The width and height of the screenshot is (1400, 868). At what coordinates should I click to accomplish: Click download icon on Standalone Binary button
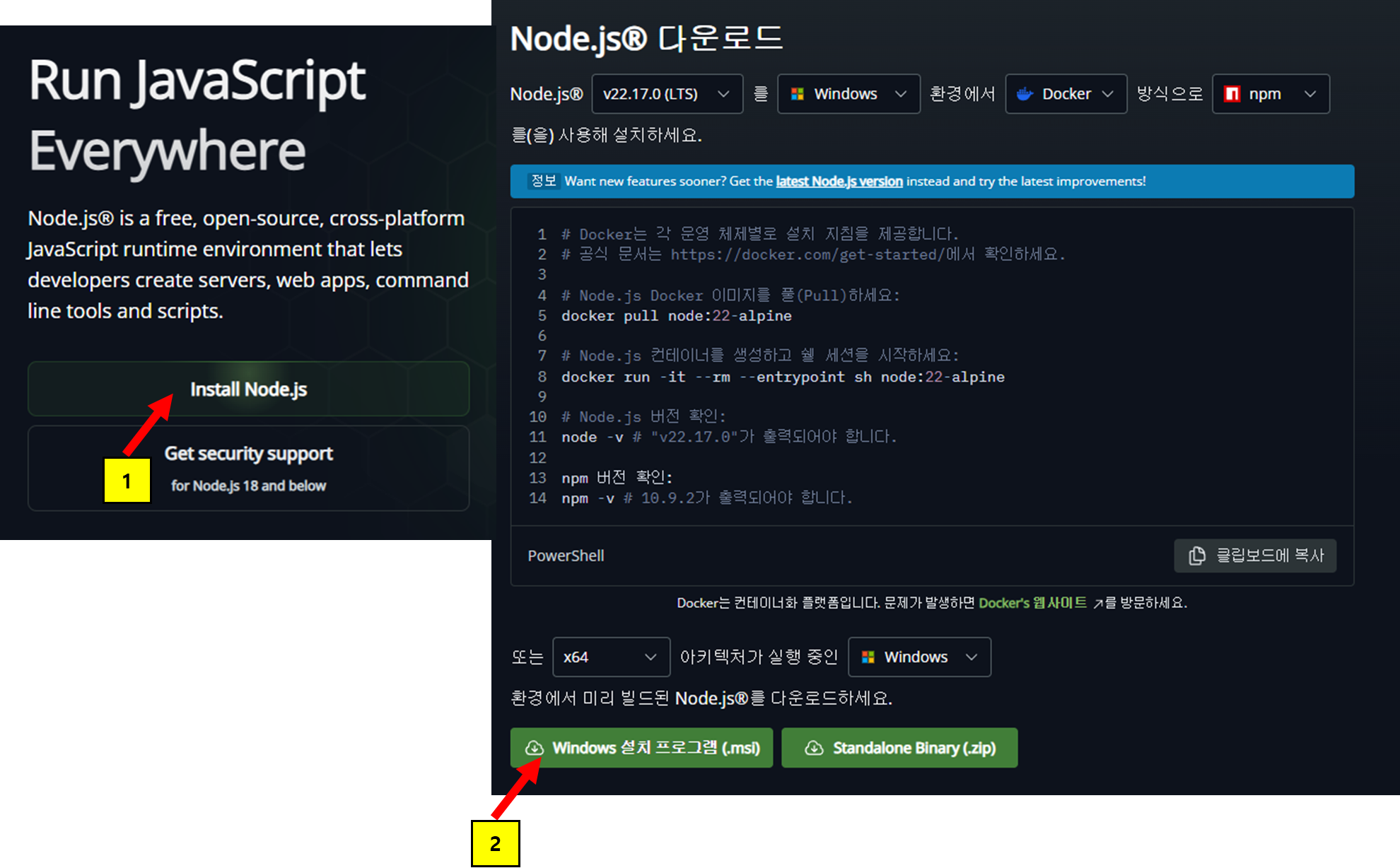click(814, 748)
